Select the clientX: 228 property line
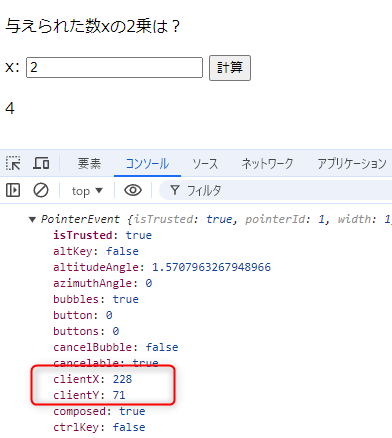Viewport: 392px width, 438px height. 93,379
